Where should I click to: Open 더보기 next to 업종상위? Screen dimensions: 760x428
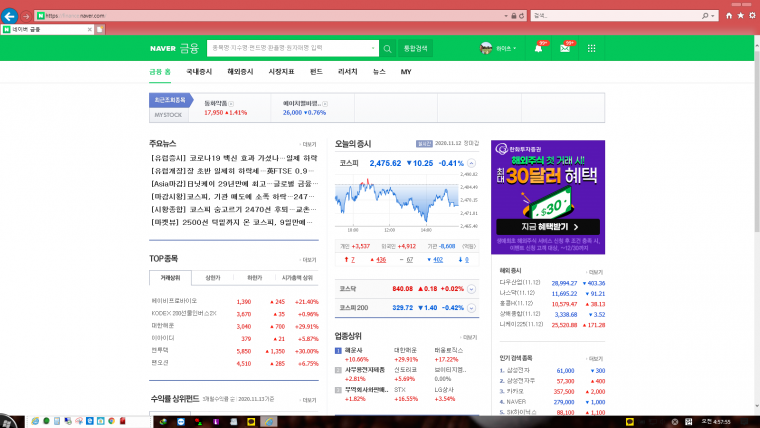tap(469, 337)
